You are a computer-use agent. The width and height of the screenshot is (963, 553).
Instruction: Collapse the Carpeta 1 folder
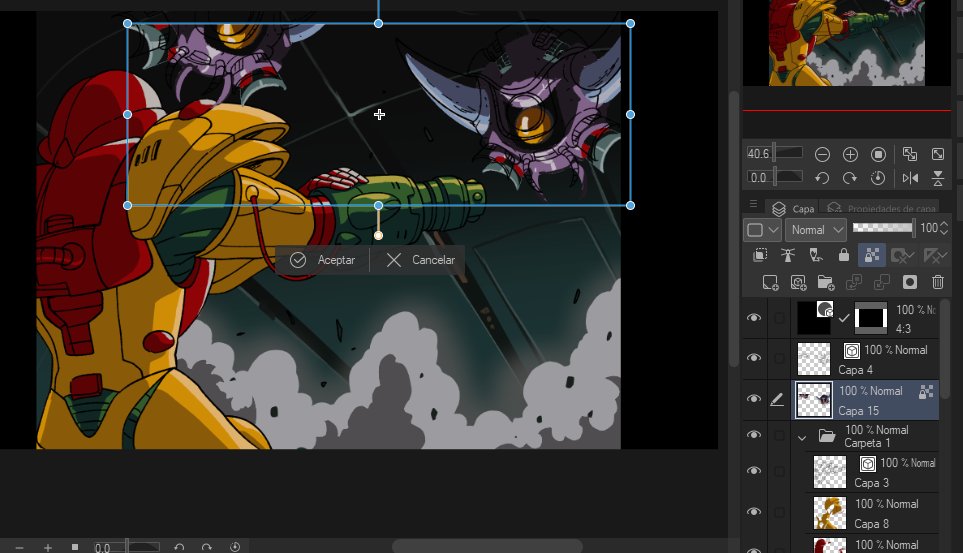click(x=801, y=437)
